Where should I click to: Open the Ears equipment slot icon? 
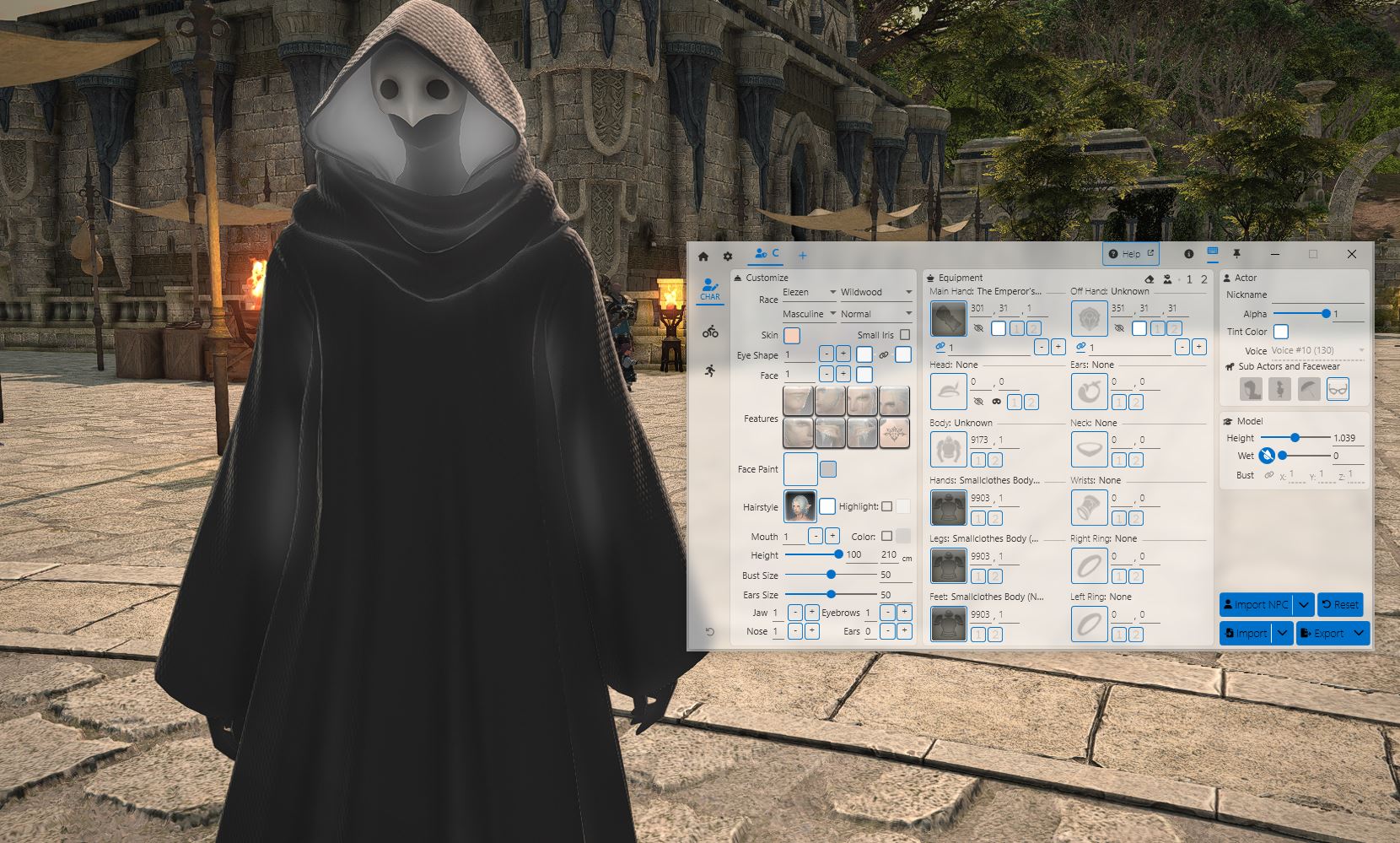(x=1089, y=392)
